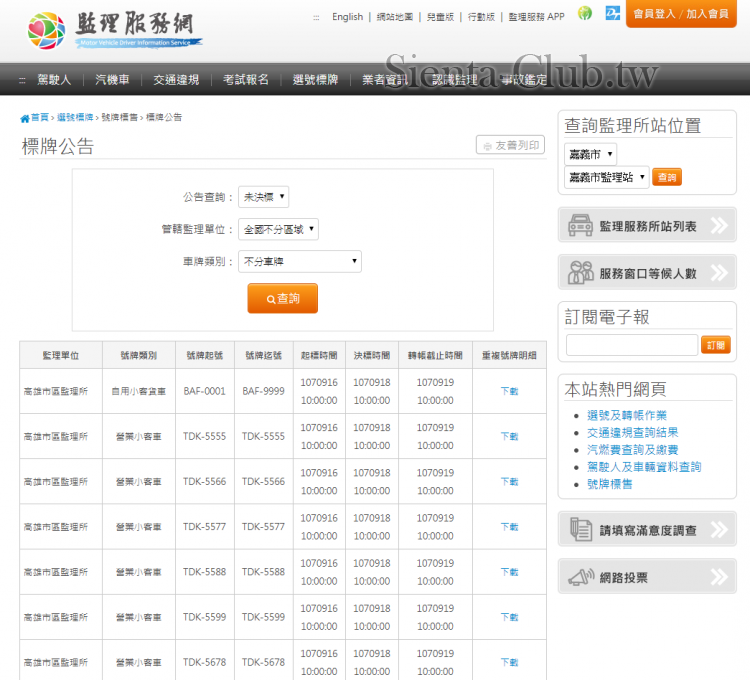The image size is (750, 680).
Task: Open 服務窗口等候人數 people banner
Action: 647,272
